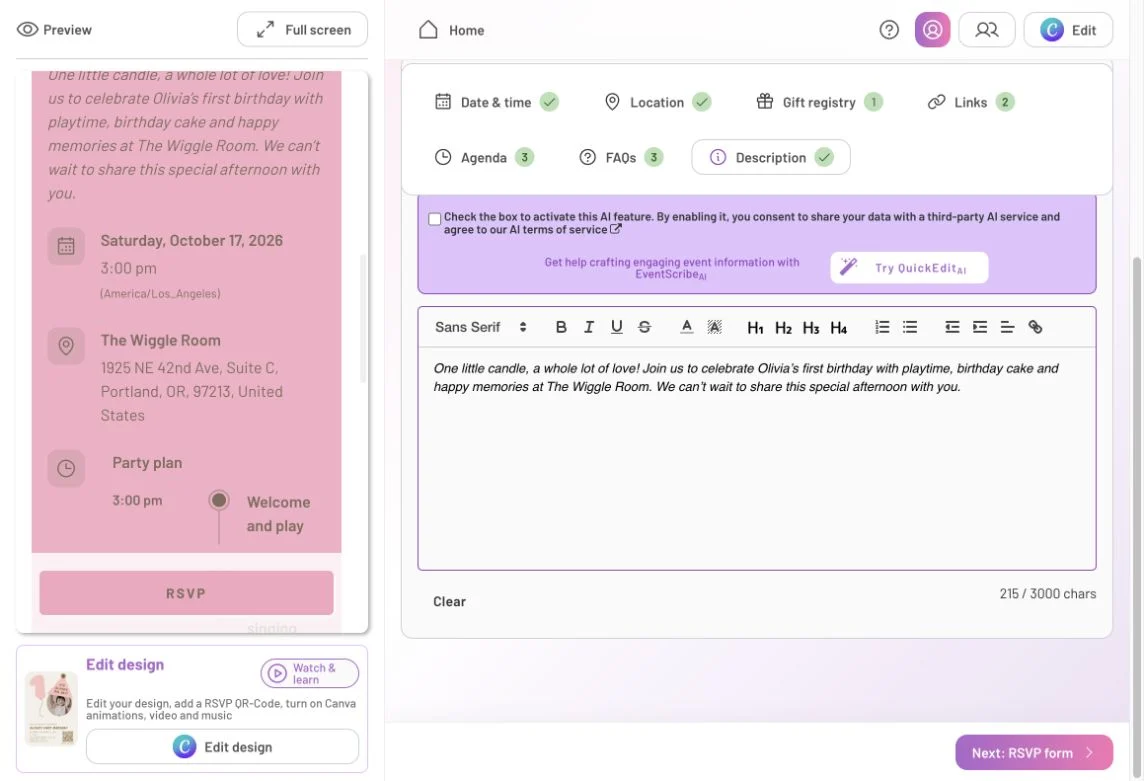Click the Try QuickEdit AI button
Image resolution: width=1144 pixels, height=781 pixels.
(x=909, y=267)
